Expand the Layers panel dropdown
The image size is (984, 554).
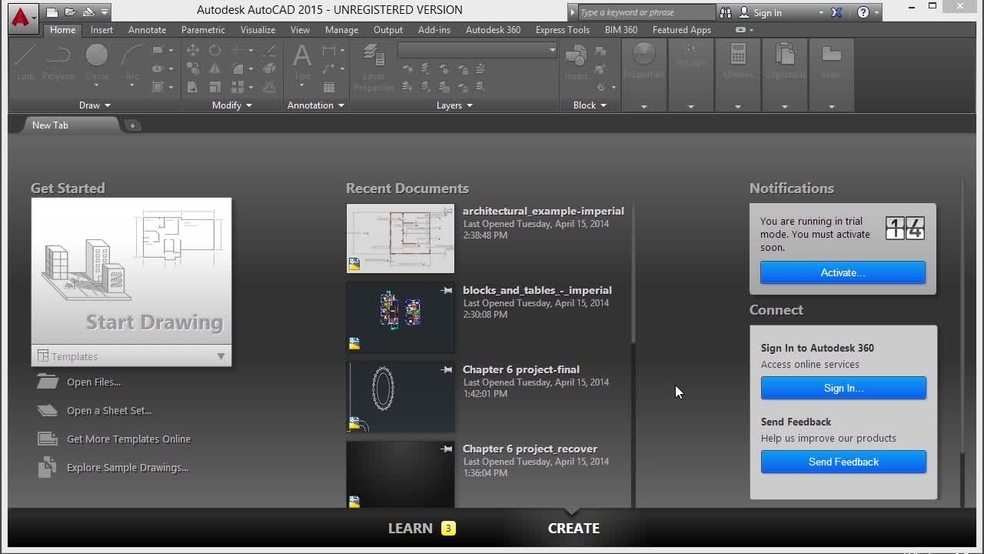tap(454, 105)
